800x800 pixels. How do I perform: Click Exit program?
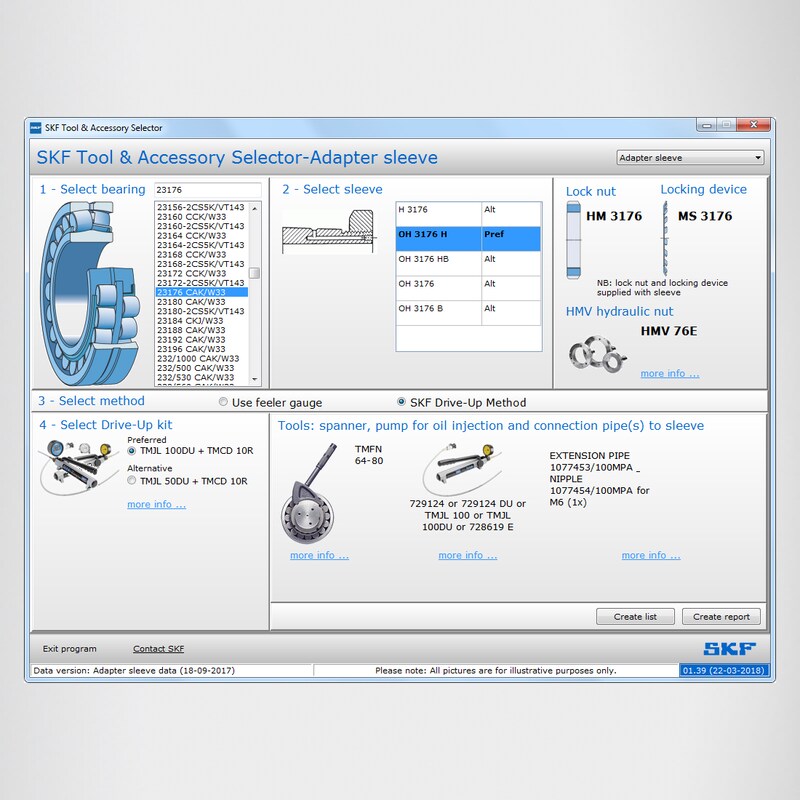[x=69, y=648]
